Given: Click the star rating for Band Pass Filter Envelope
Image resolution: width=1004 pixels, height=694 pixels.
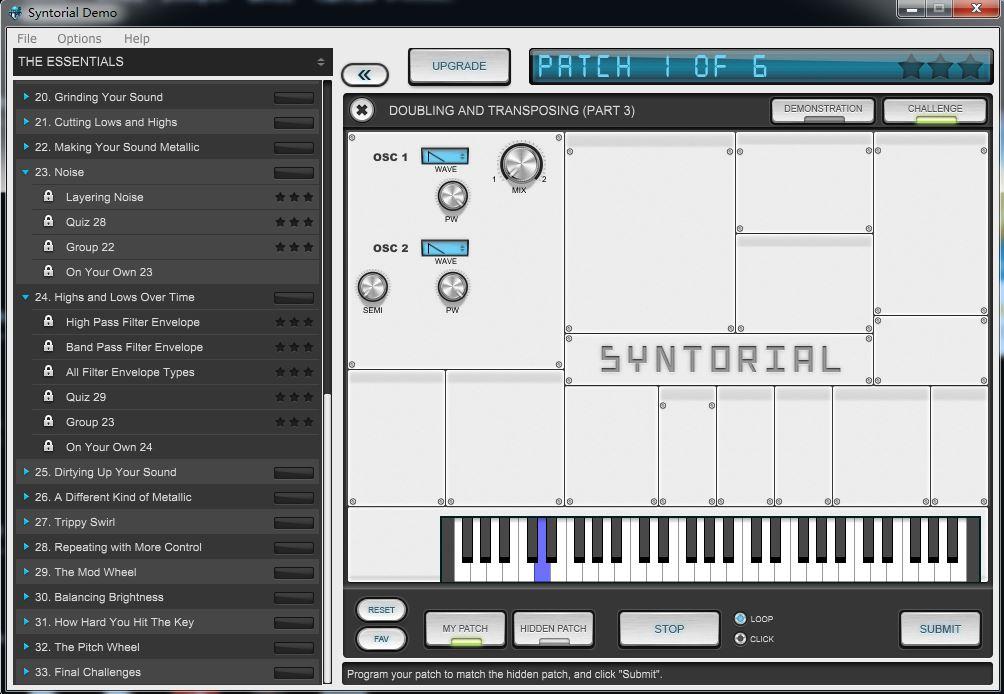Looking at the screenshot, I should 294,347.
